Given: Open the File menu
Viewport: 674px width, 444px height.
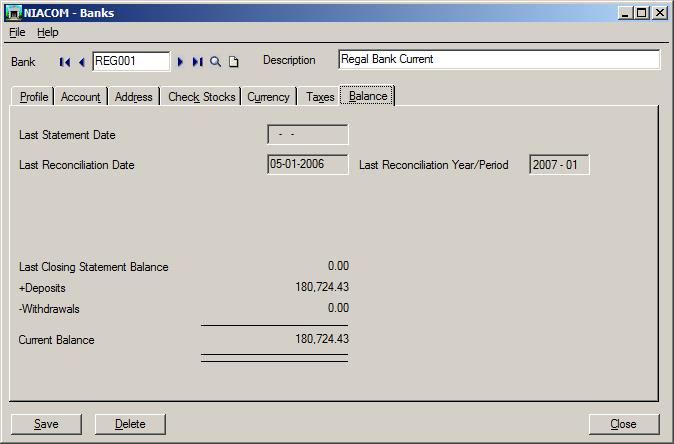Looking at the screenshot, I should pos(17,32).
